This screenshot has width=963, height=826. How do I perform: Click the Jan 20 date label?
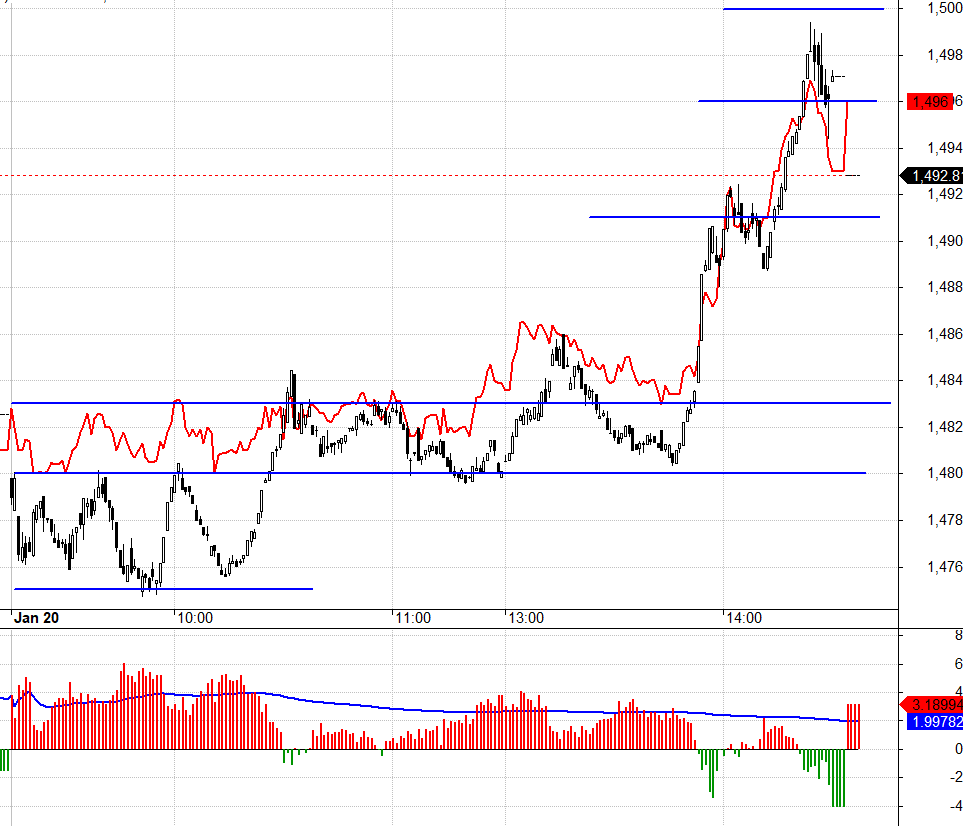click(x=36, y=618)
